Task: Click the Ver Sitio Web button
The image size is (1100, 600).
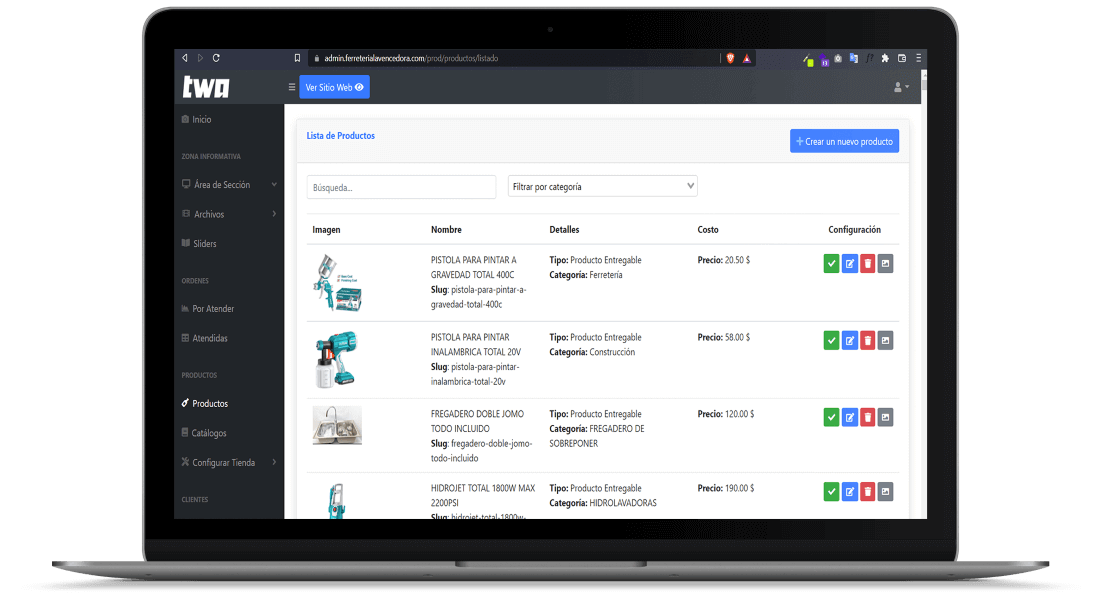Action: [334, 88]
